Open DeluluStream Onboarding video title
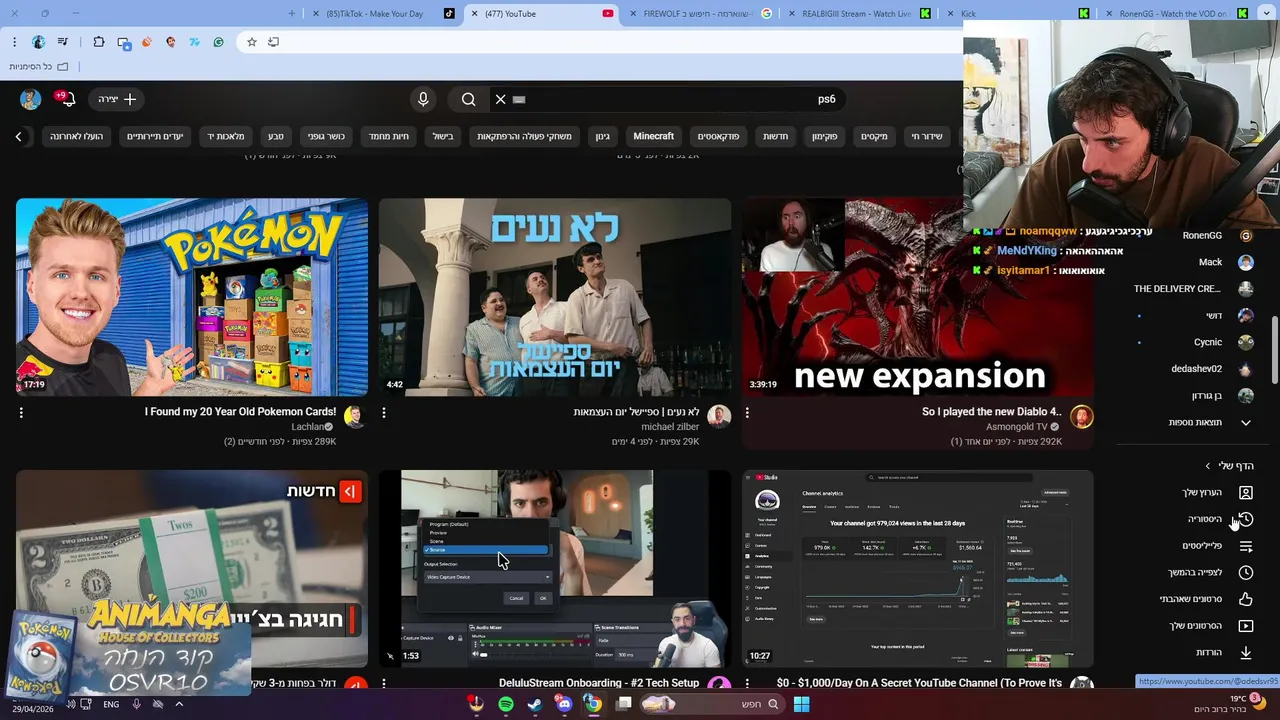This screenshot has height=720, width=1280. pyautogui.click(x=599, y=683)
